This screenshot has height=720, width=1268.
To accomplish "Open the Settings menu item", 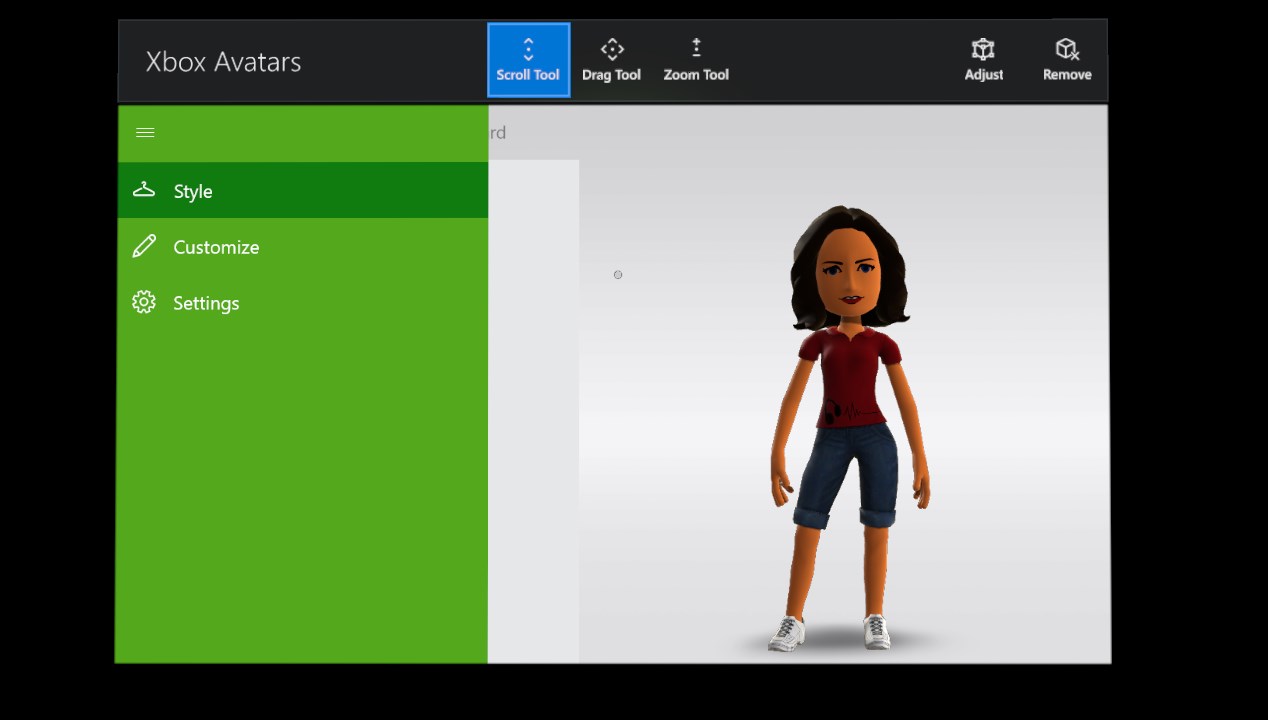I will 302,302.
